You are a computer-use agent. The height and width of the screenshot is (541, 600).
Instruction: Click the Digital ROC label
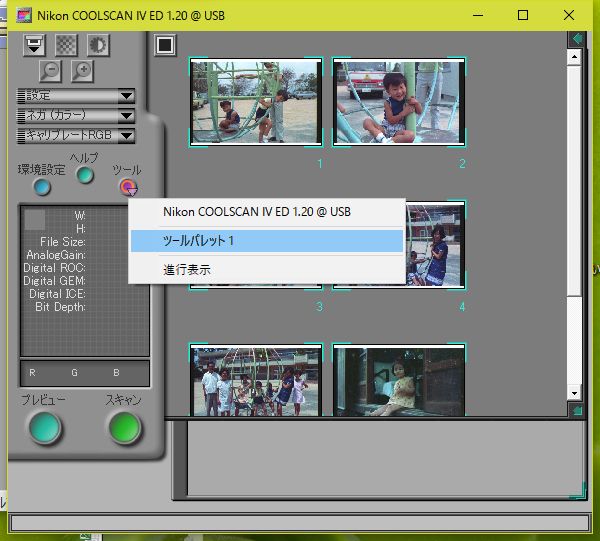[54, 268]
